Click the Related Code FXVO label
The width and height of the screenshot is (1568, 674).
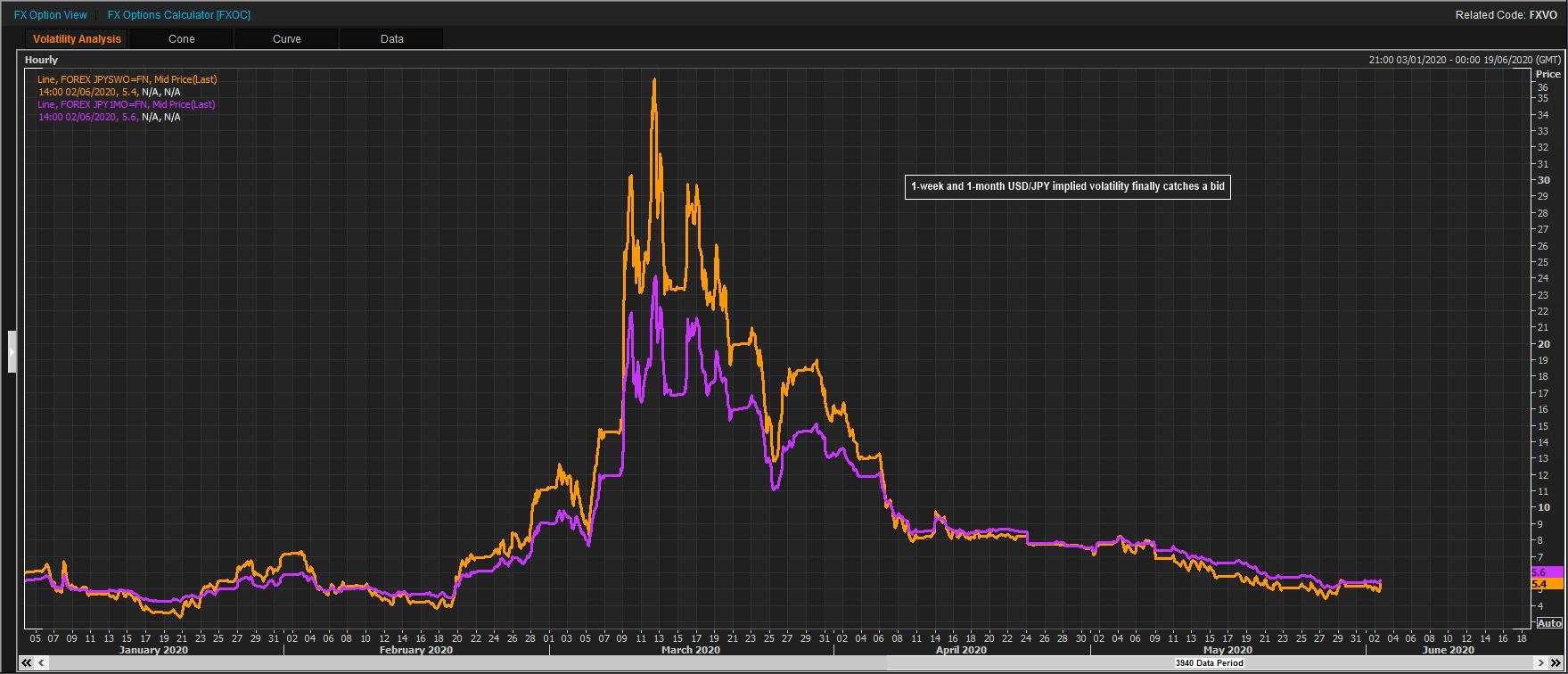1506,15
